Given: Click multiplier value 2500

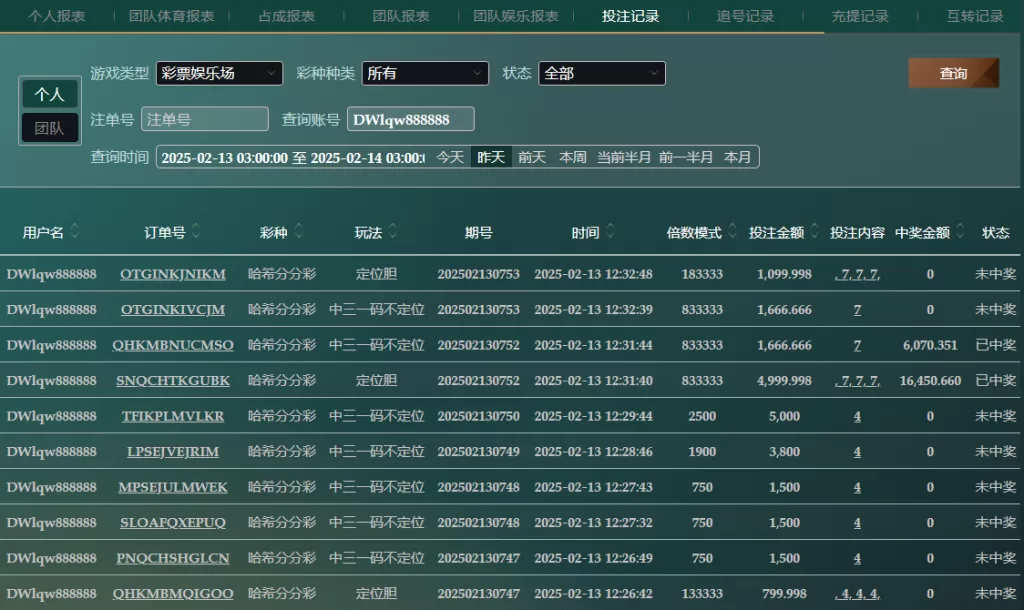Looking at the screenshot, I should point(702,416).
